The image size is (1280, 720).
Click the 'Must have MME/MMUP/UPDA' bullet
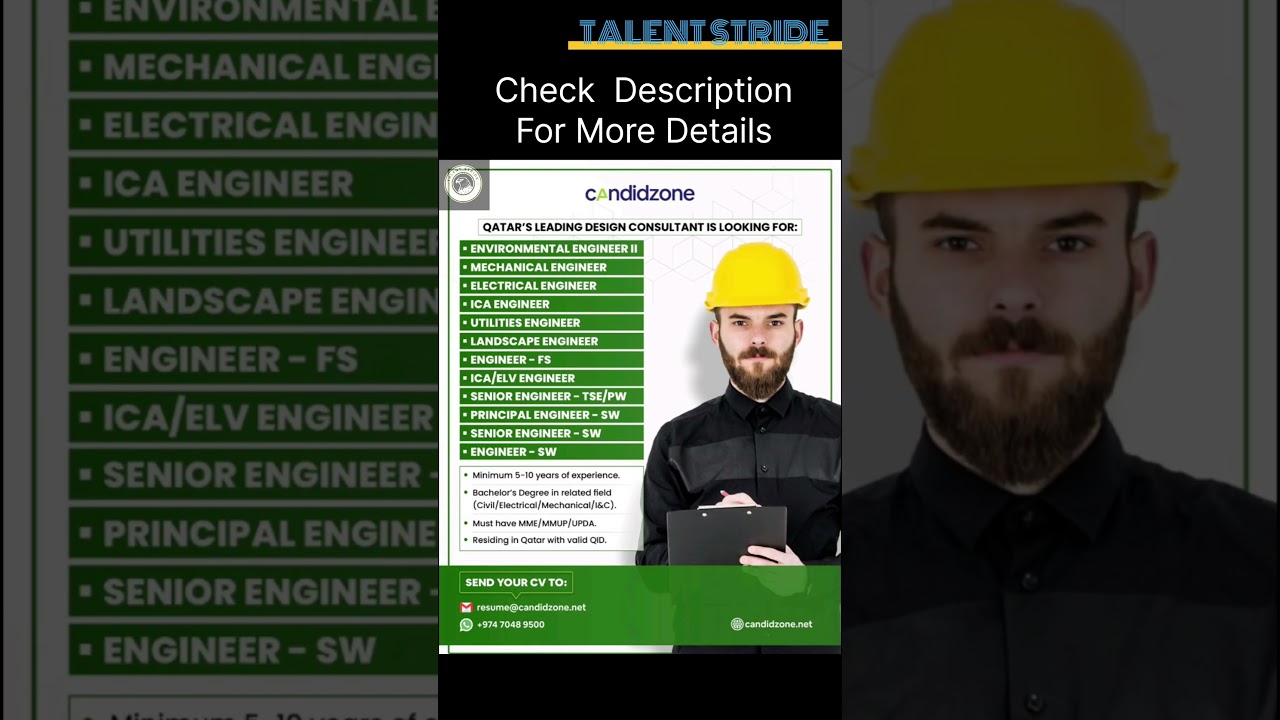point(536,523)
